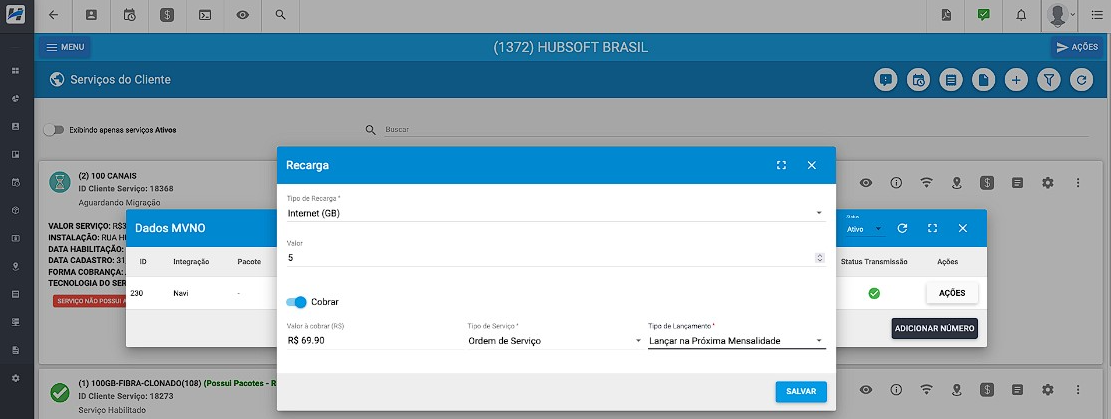Open the dollar finance icon in top bar
Screen dimensions: 1111x419
coord(167,14)
